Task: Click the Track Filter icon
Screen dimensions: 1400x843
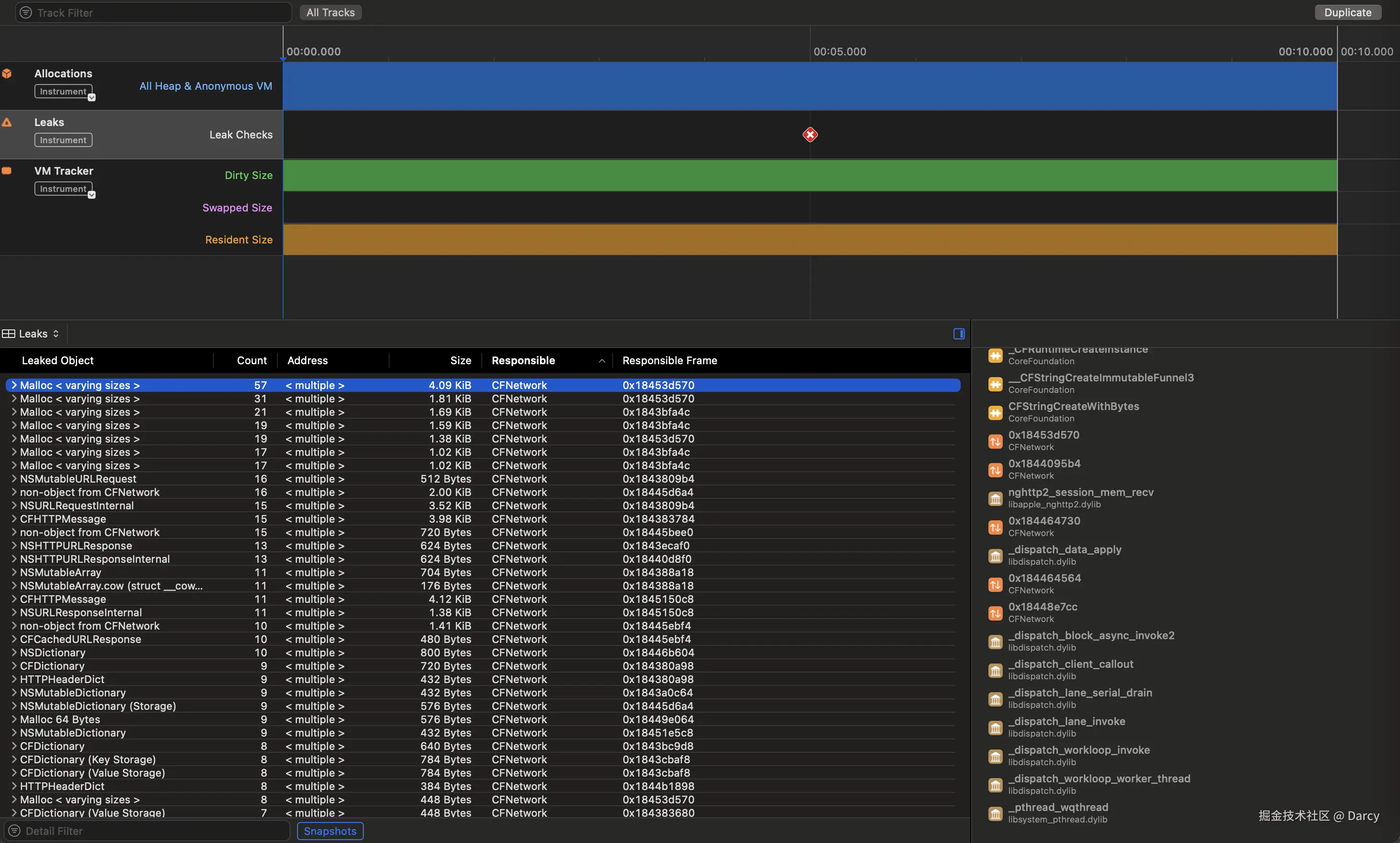Action: pyautogui.click(x=26, y=12)
